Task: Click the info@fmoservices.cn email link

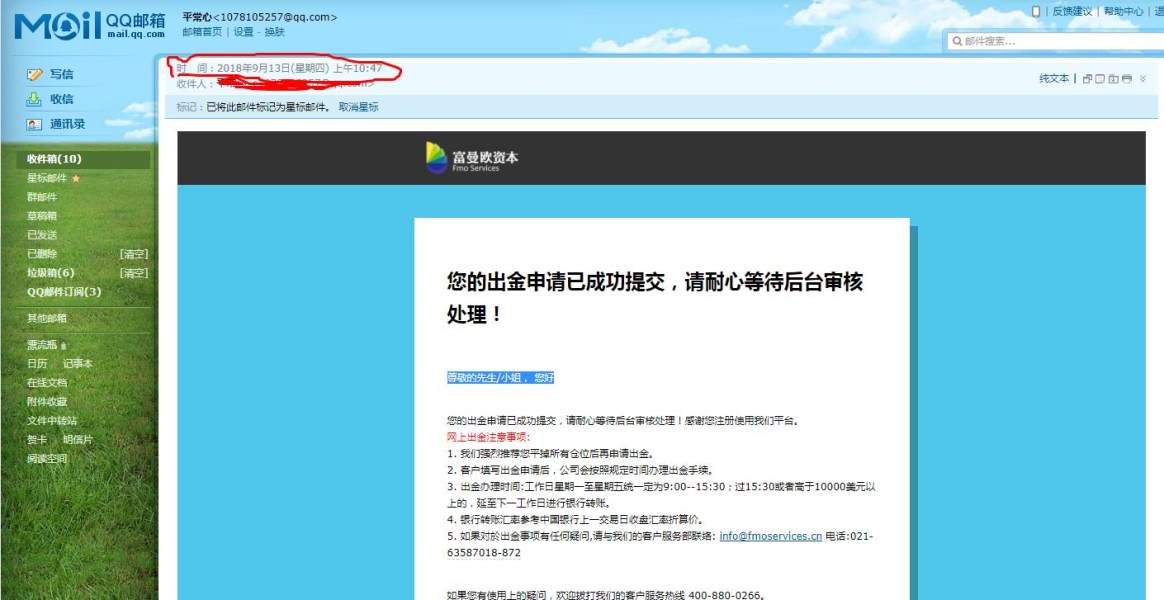Action: point(770,536)
